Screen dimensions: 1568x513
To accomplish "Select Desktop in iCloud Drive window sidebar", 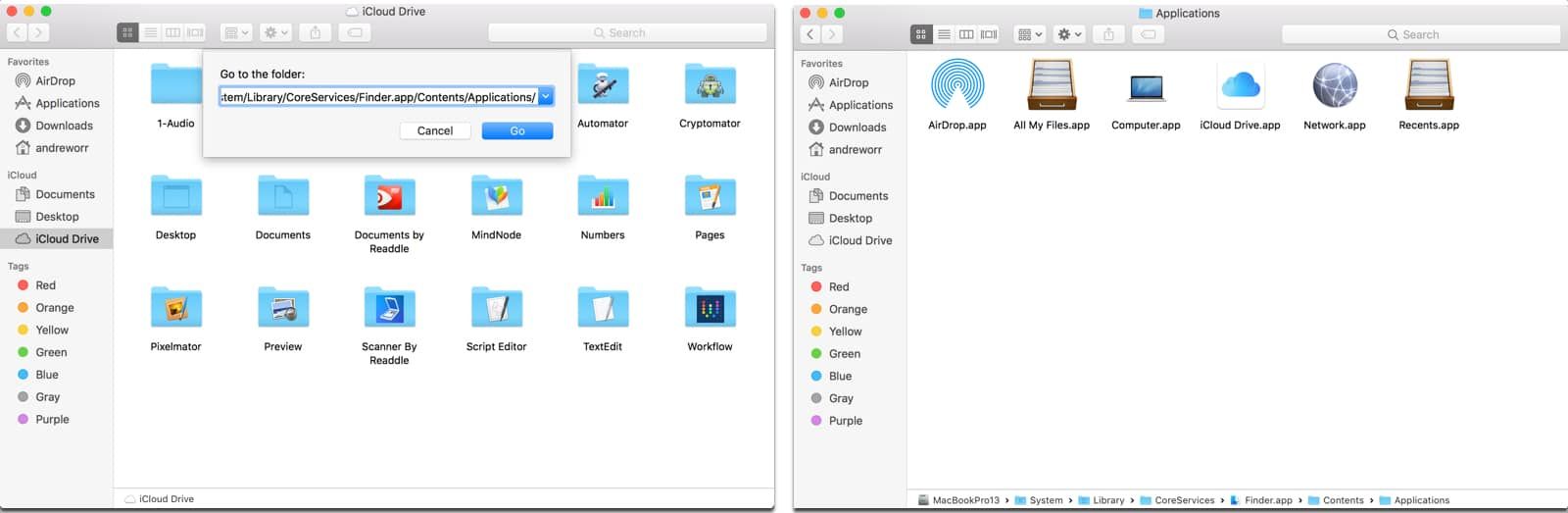I will (x=57, y=217).
